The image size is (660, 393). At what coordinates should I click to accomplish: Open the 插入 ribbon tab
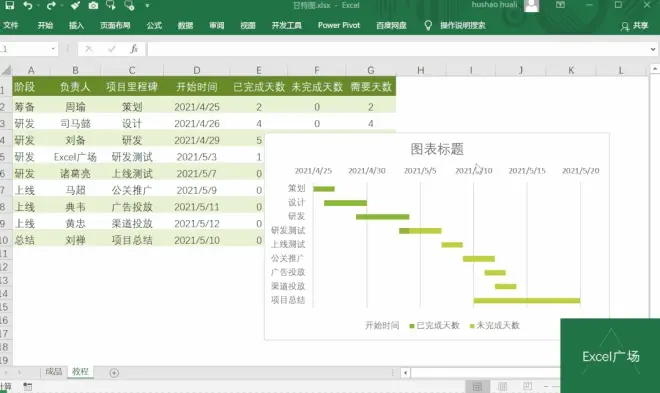pyautogui.click(x=76, y=25)
